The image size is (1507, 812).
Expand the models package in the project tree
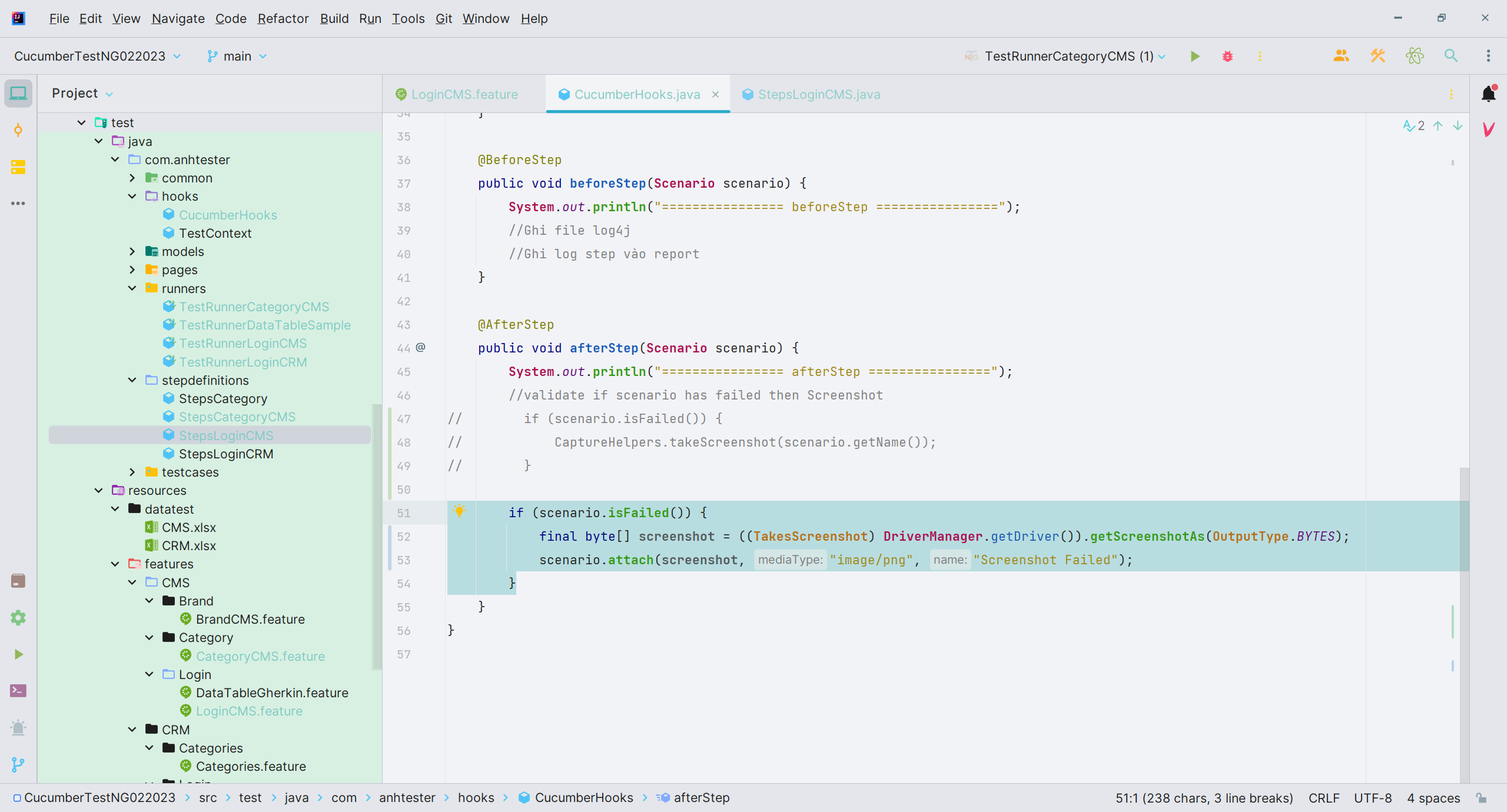[x=132, y=251]
